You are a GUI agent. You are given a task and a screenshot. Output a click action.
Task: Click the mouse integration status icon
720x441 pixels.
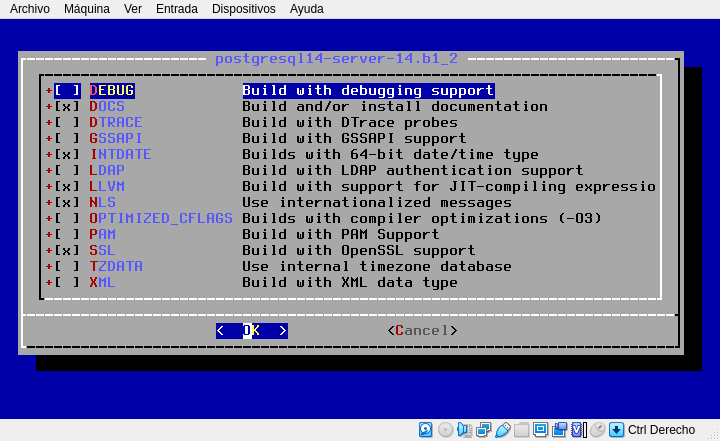pos(597,430)
